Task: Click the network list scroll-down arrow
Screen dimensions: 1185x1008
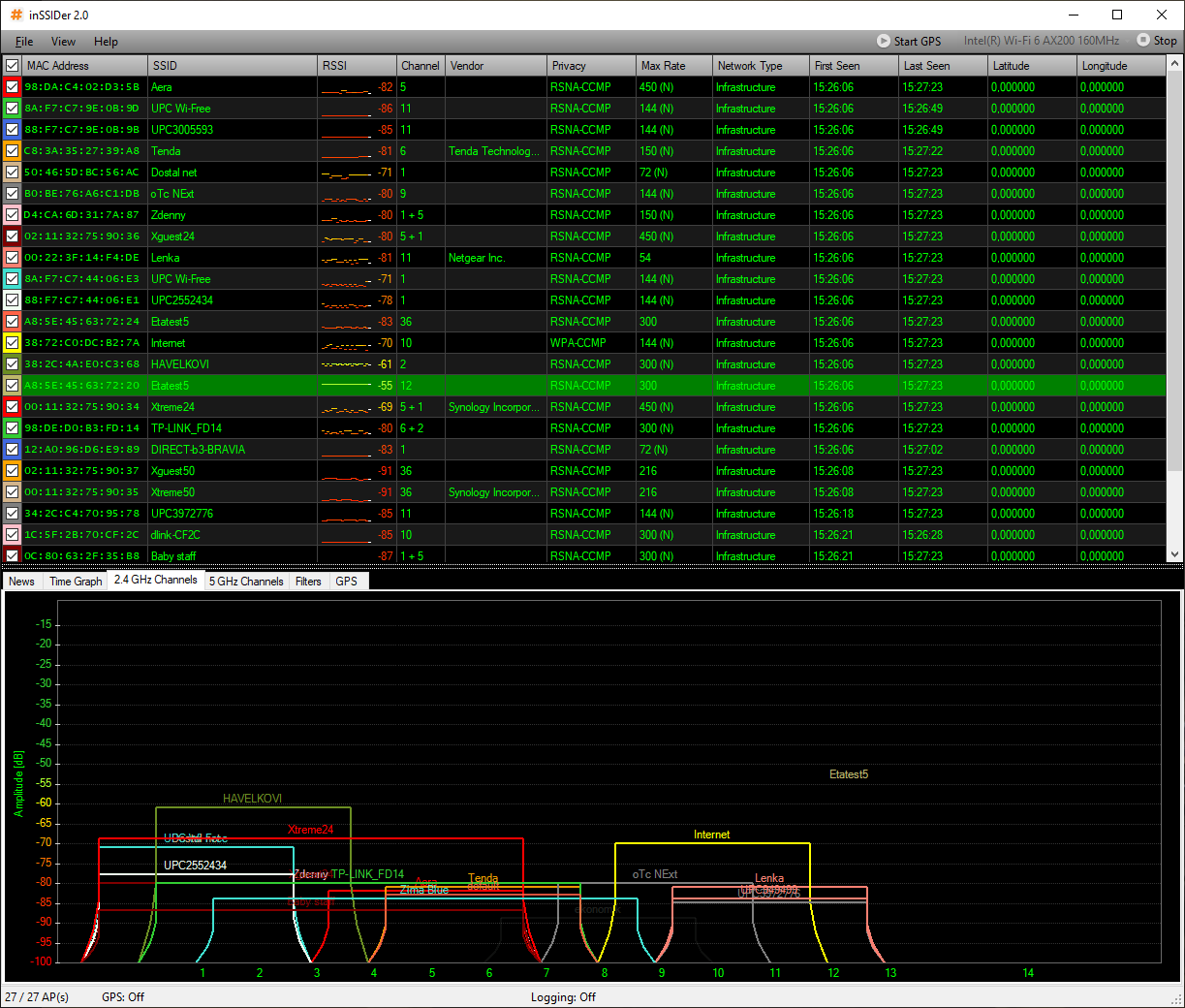Action: coord(1175,555)
